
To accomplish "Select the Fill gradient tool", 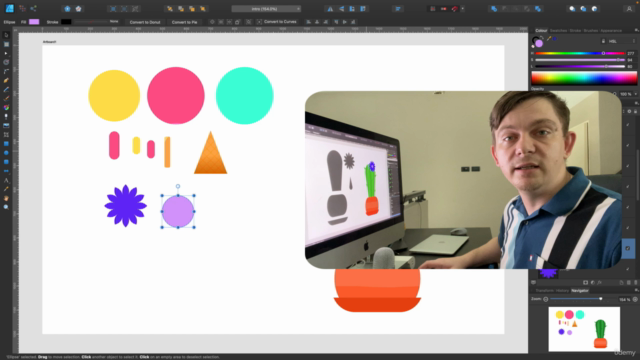I will click(6, 107).
